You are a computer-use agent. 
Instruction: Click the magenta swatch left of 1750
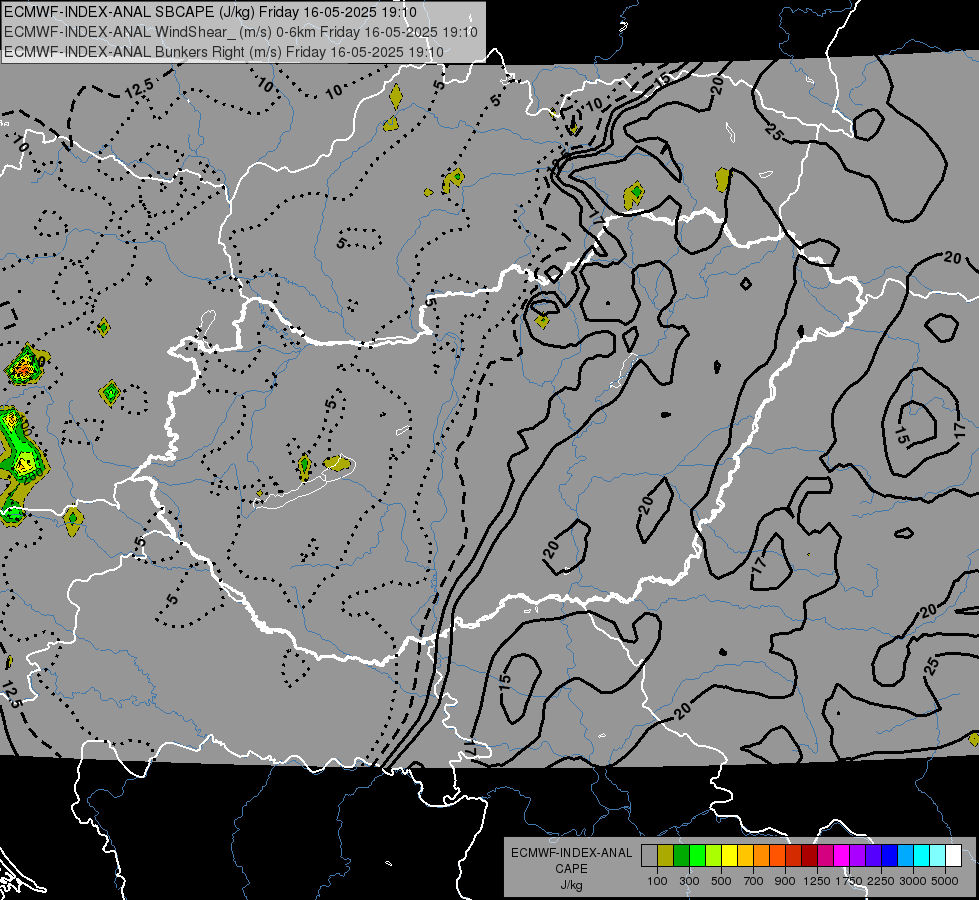pyautogui.click(x=842, y=856)
